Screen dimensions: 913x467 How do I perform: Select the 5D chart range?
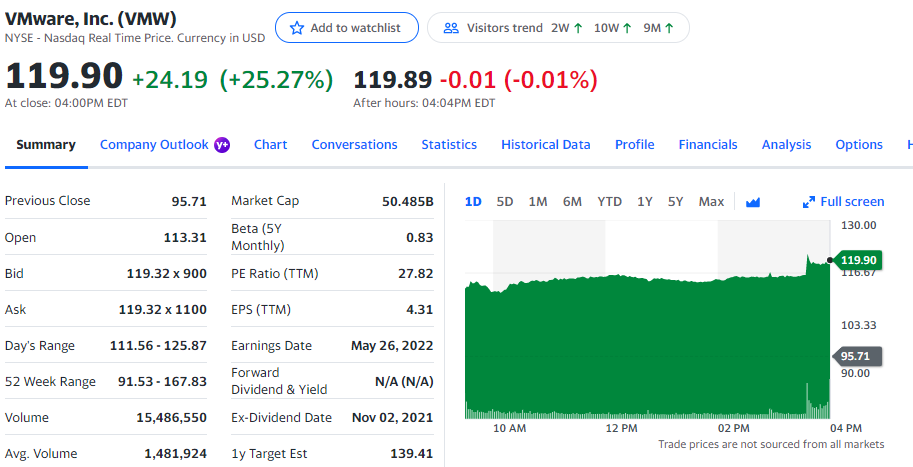505,202
